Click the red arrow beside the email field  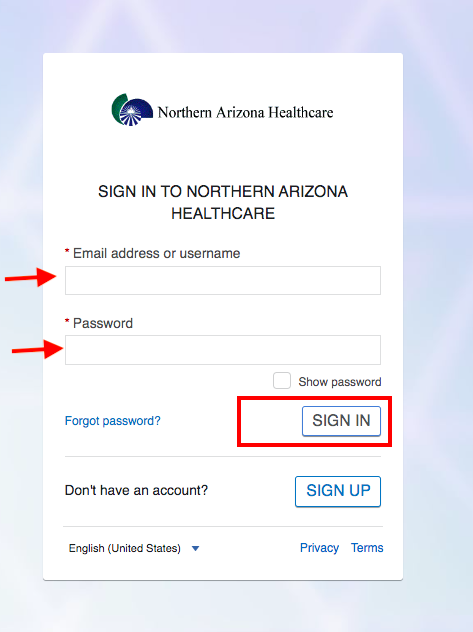pyautogui.click(x=31, y=277)
